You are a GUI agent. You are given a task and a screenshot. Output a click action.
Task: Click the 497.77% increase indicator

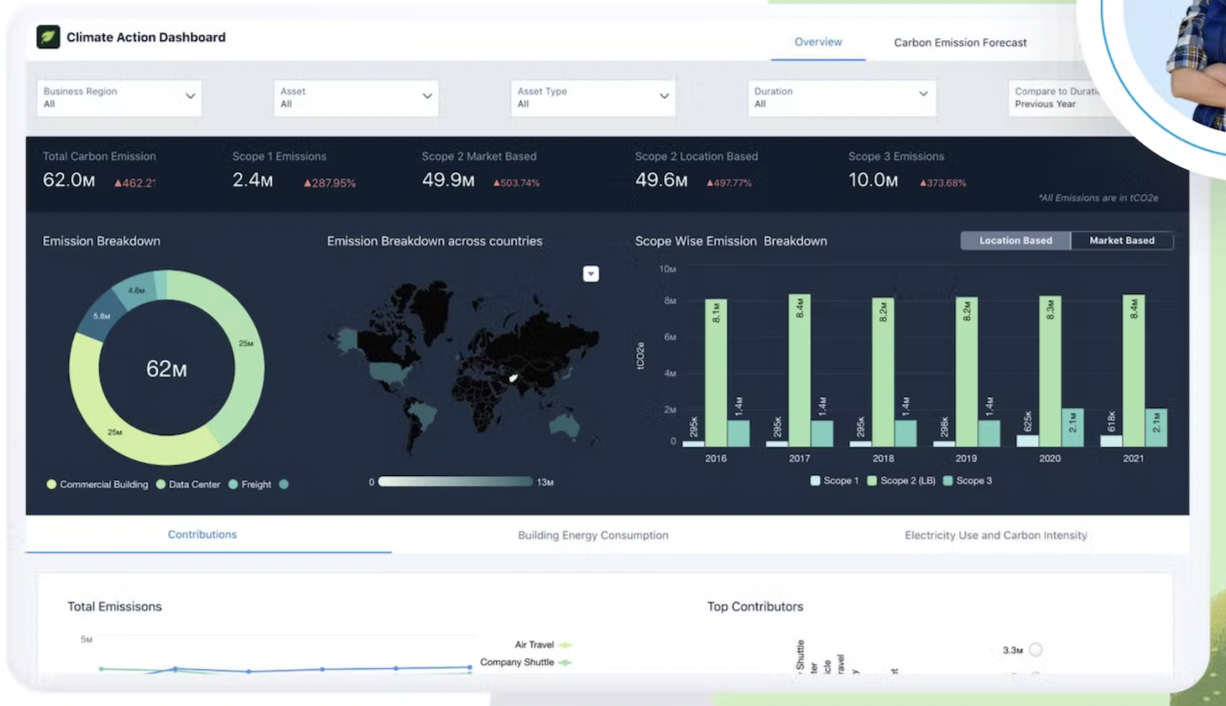[729, 183]
